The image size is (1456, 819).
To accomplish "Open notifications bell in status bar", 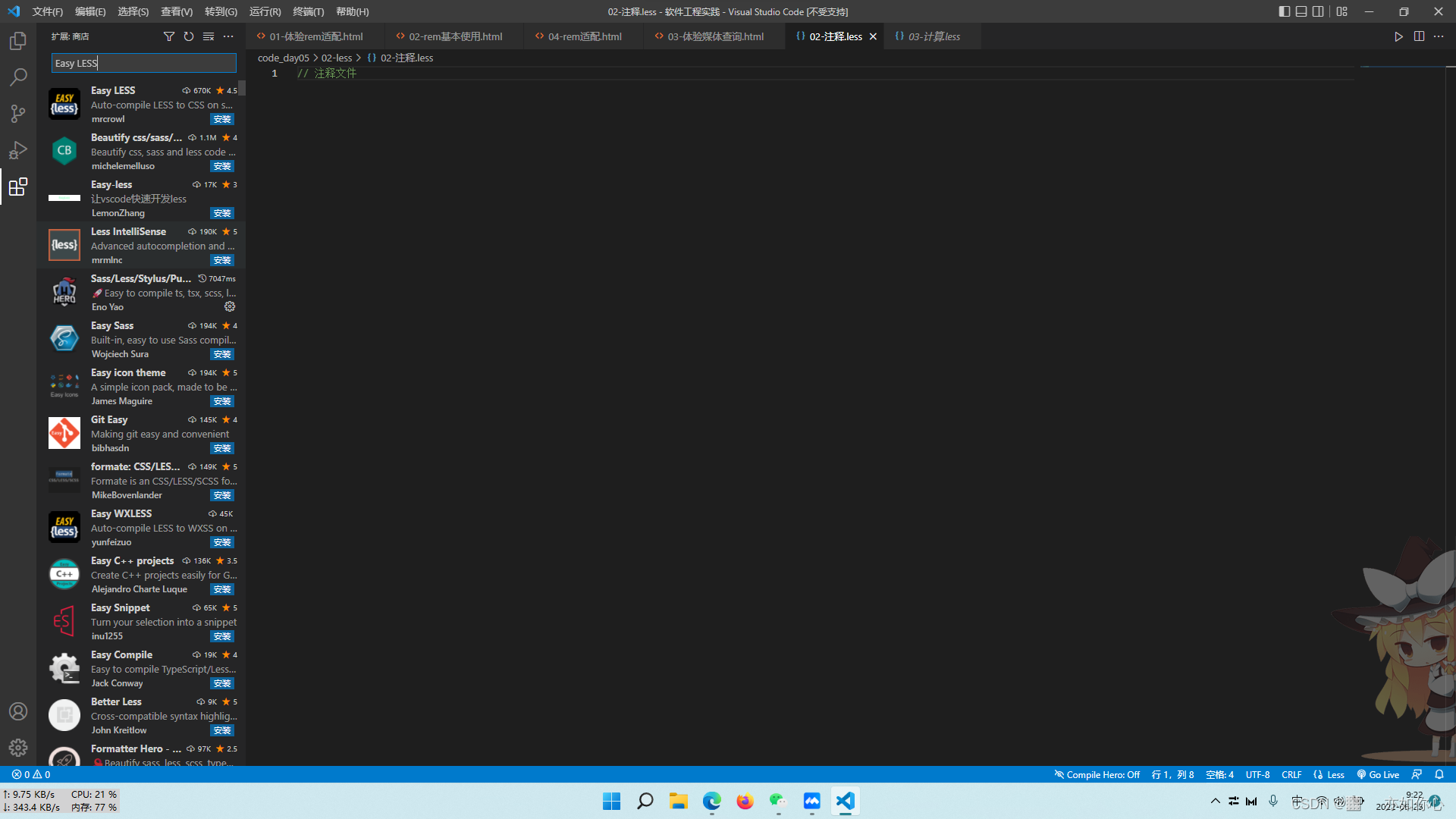I will coord(1439,774).
